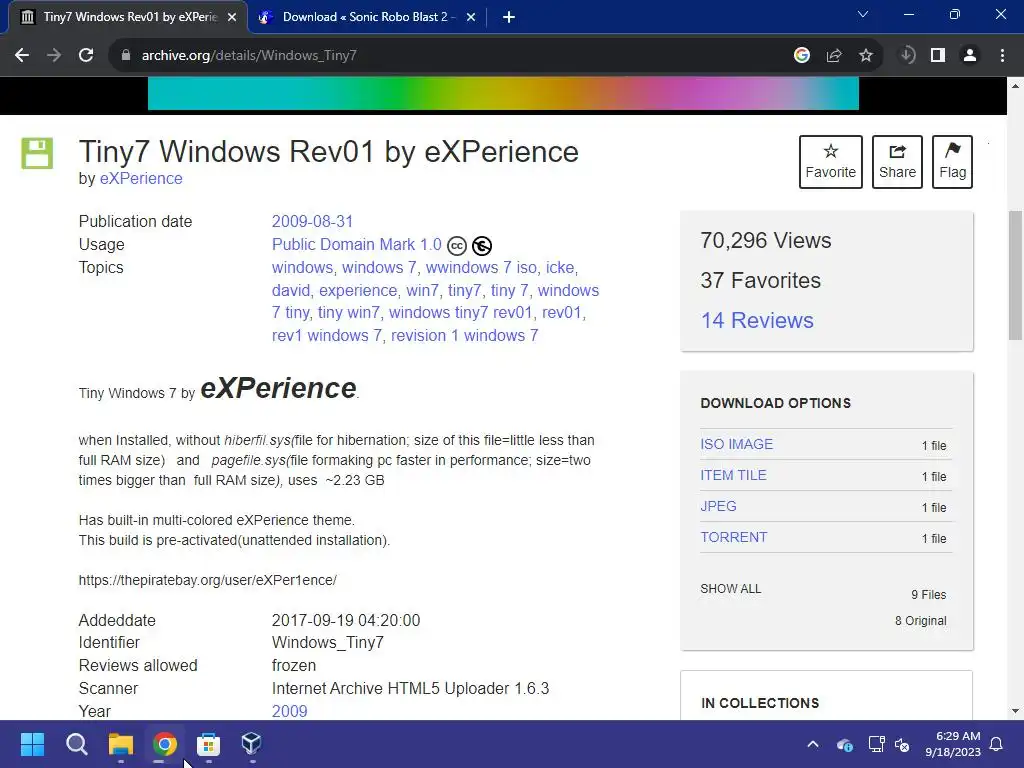Open File Explorer from the taskbar
1024x768 pixels.
[x=121, y=744]
